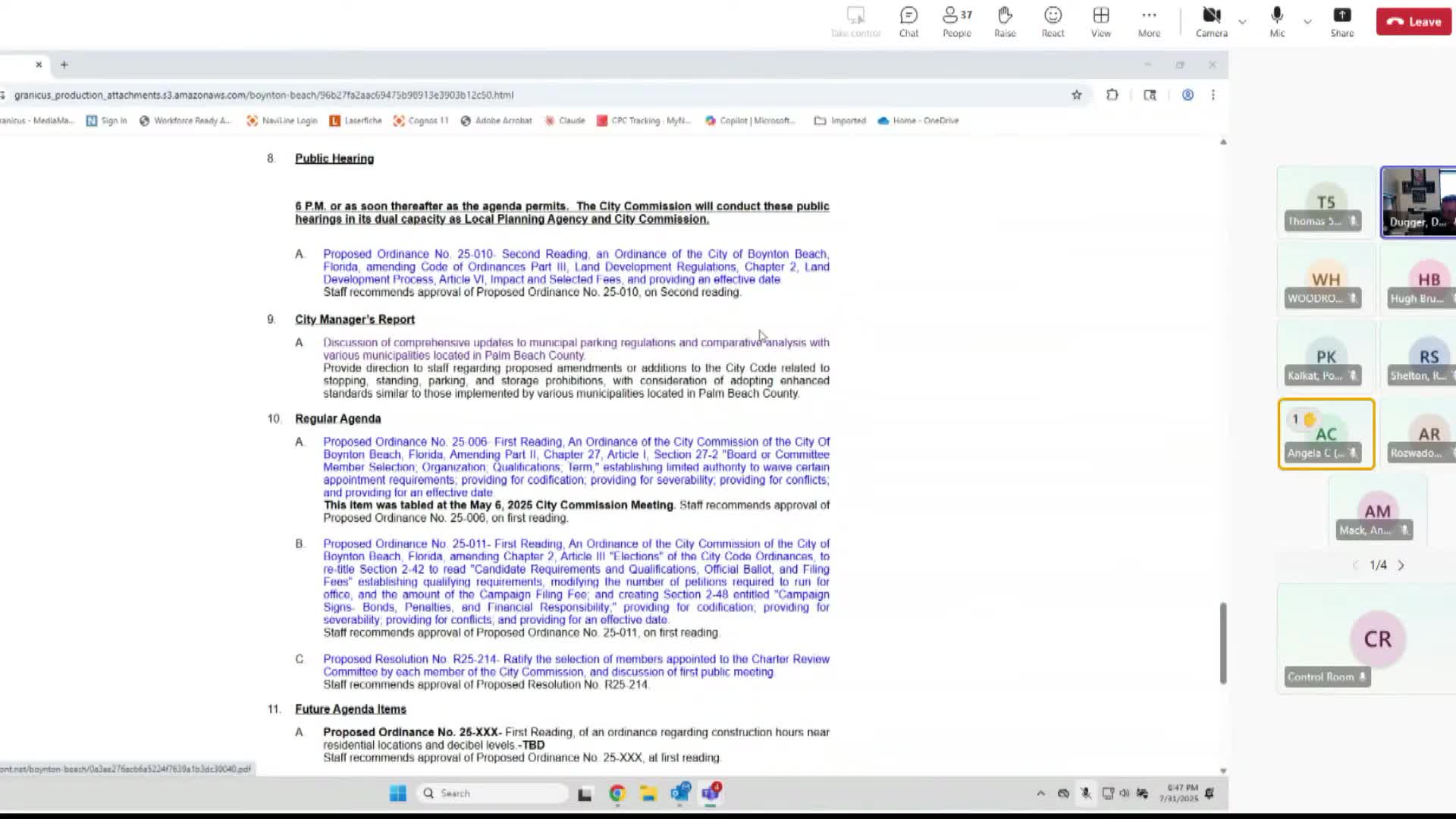Open the Laserfiche bookmark
Image resolution: width=1456 pixels, height=819 pixels.
tap(356, 121)
